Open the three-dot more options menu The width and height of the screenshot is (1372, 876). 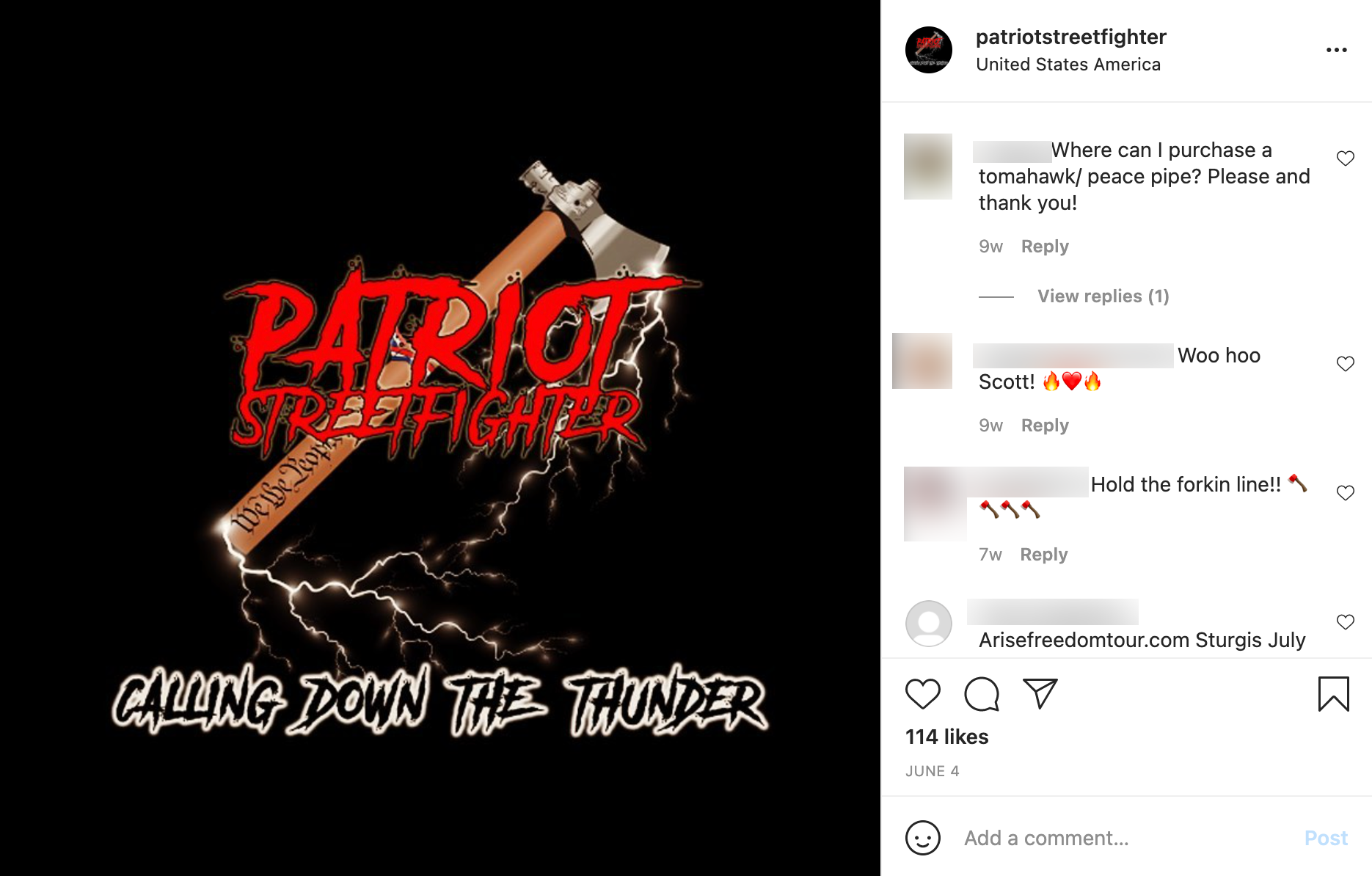[1336, 50]
